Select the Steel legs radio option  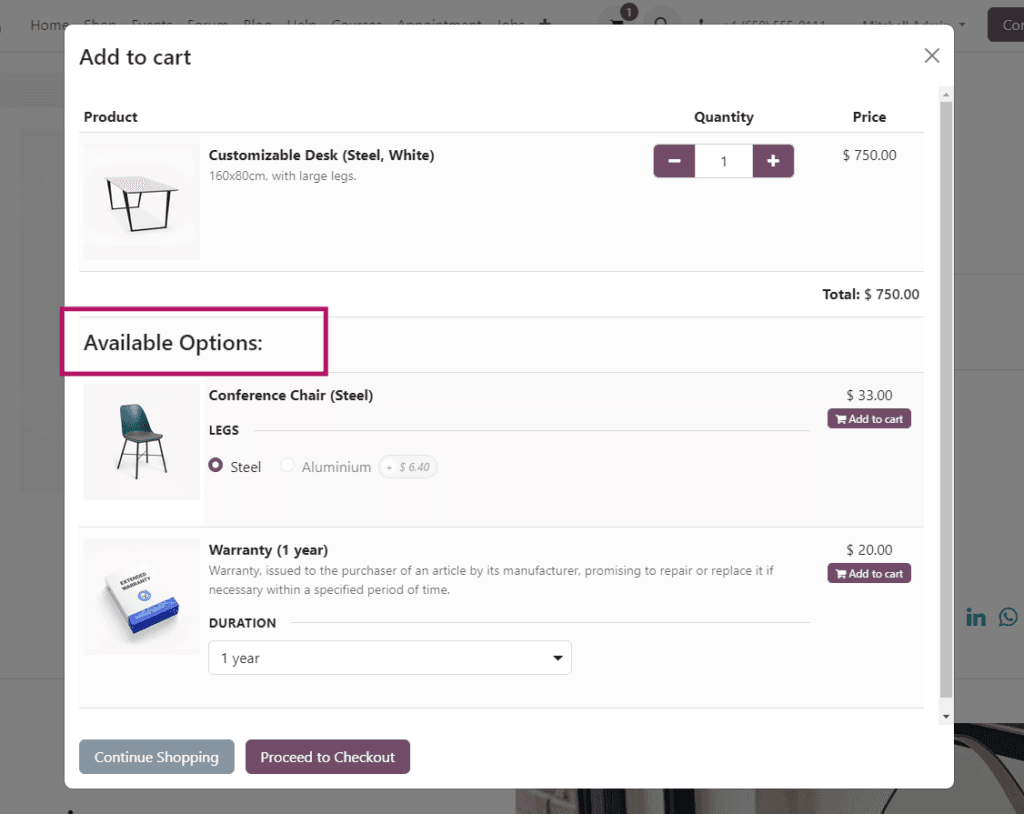(216, 466)
